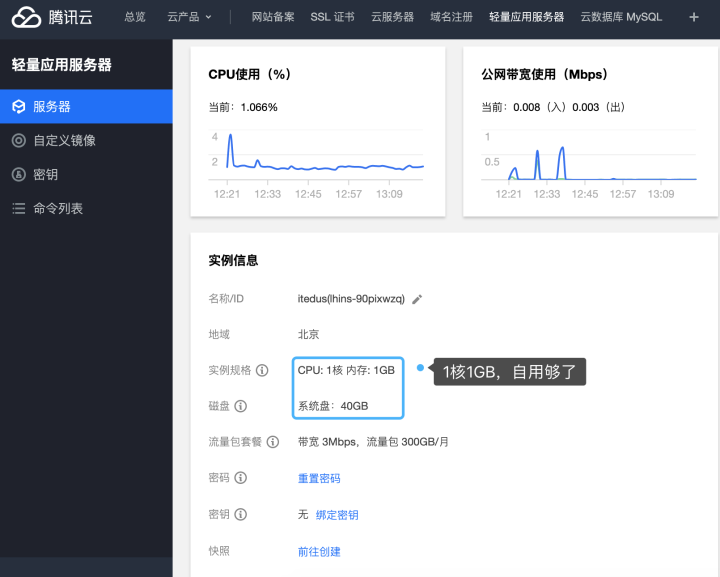Click the 密钥 key icon in sidebar
Viewport: 720px width, 577px height.
tap(18, 174)
